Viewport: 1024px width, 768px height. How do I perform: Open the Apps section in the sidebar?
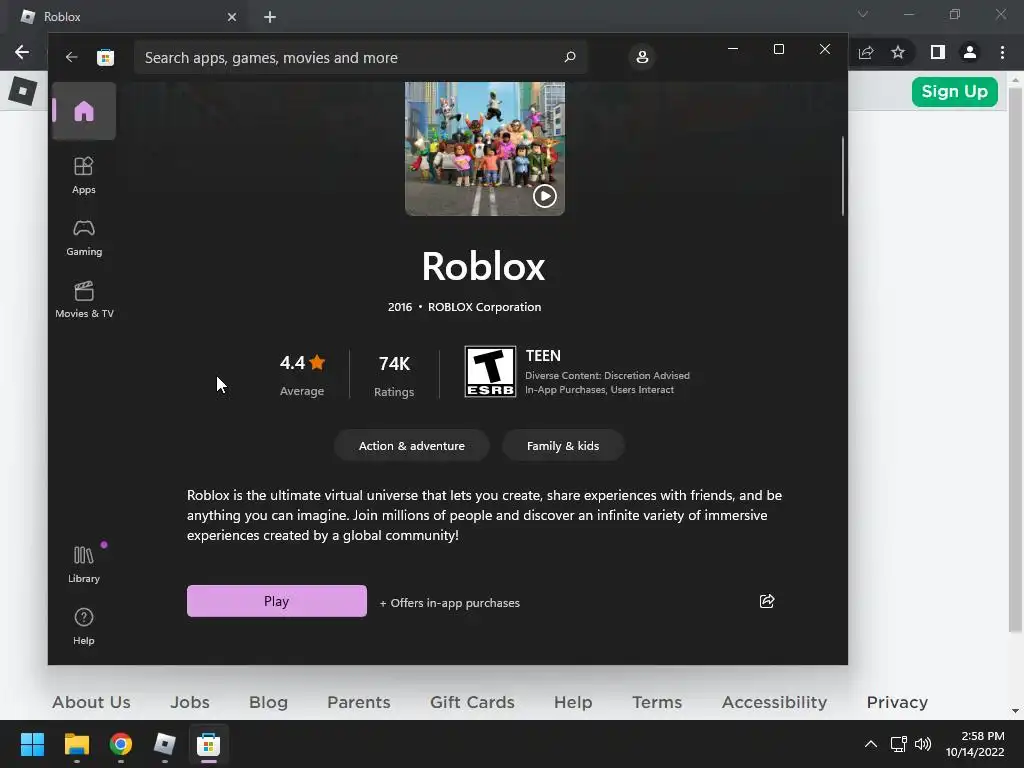pos(84,175)
